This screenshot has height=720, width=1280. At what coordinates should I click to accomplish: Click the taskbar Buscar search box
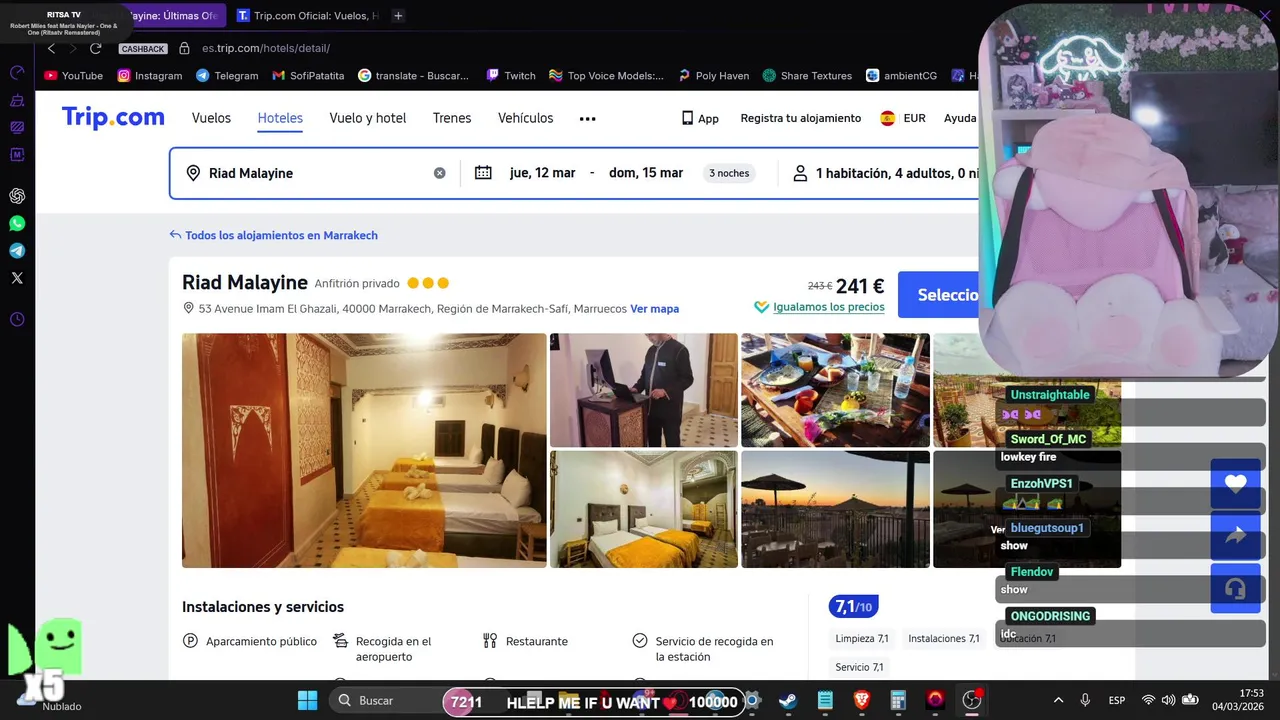pos(385,700)
